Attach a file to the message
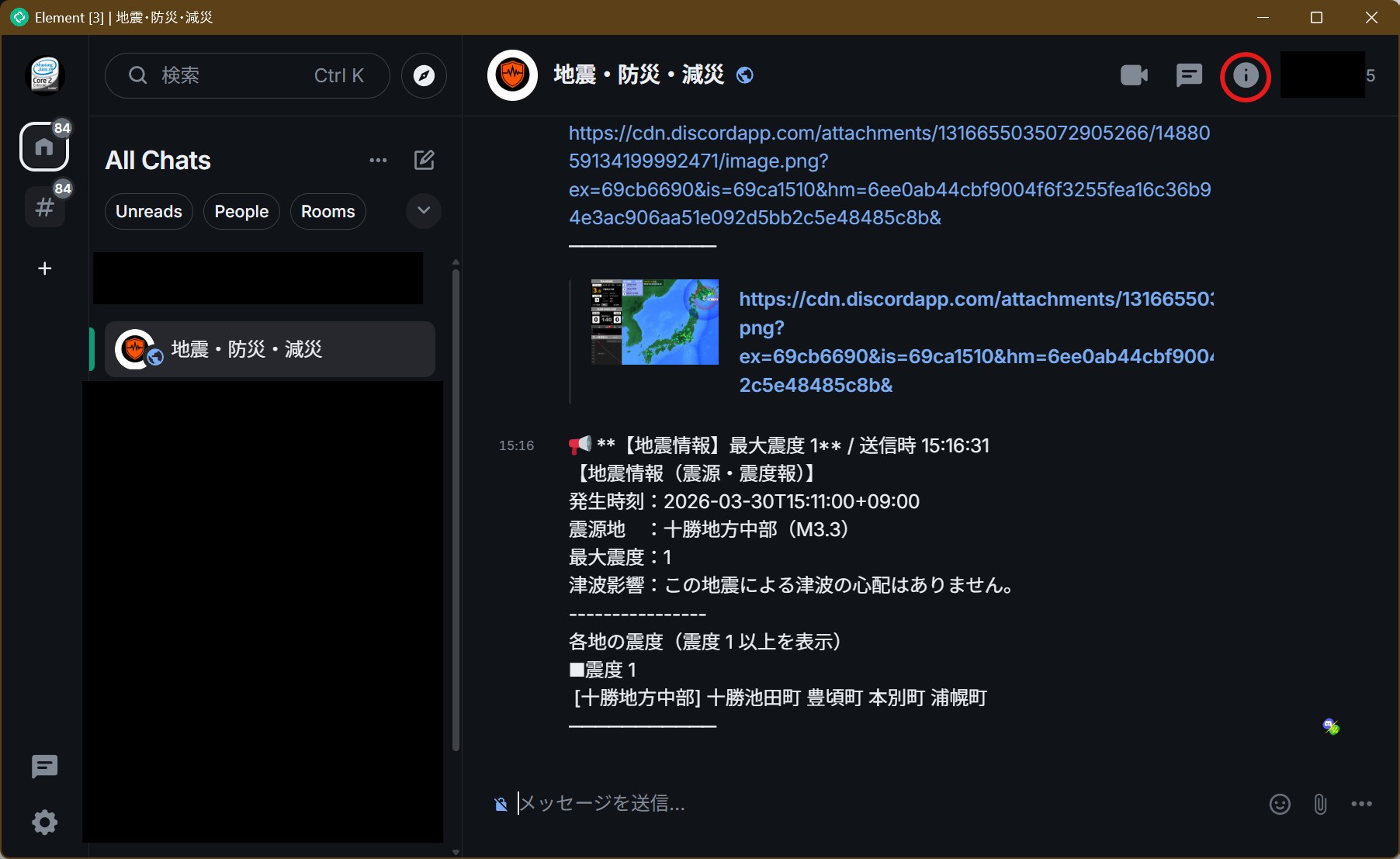The width and height of the screenshot is (1400, 859). point(1320,804)
